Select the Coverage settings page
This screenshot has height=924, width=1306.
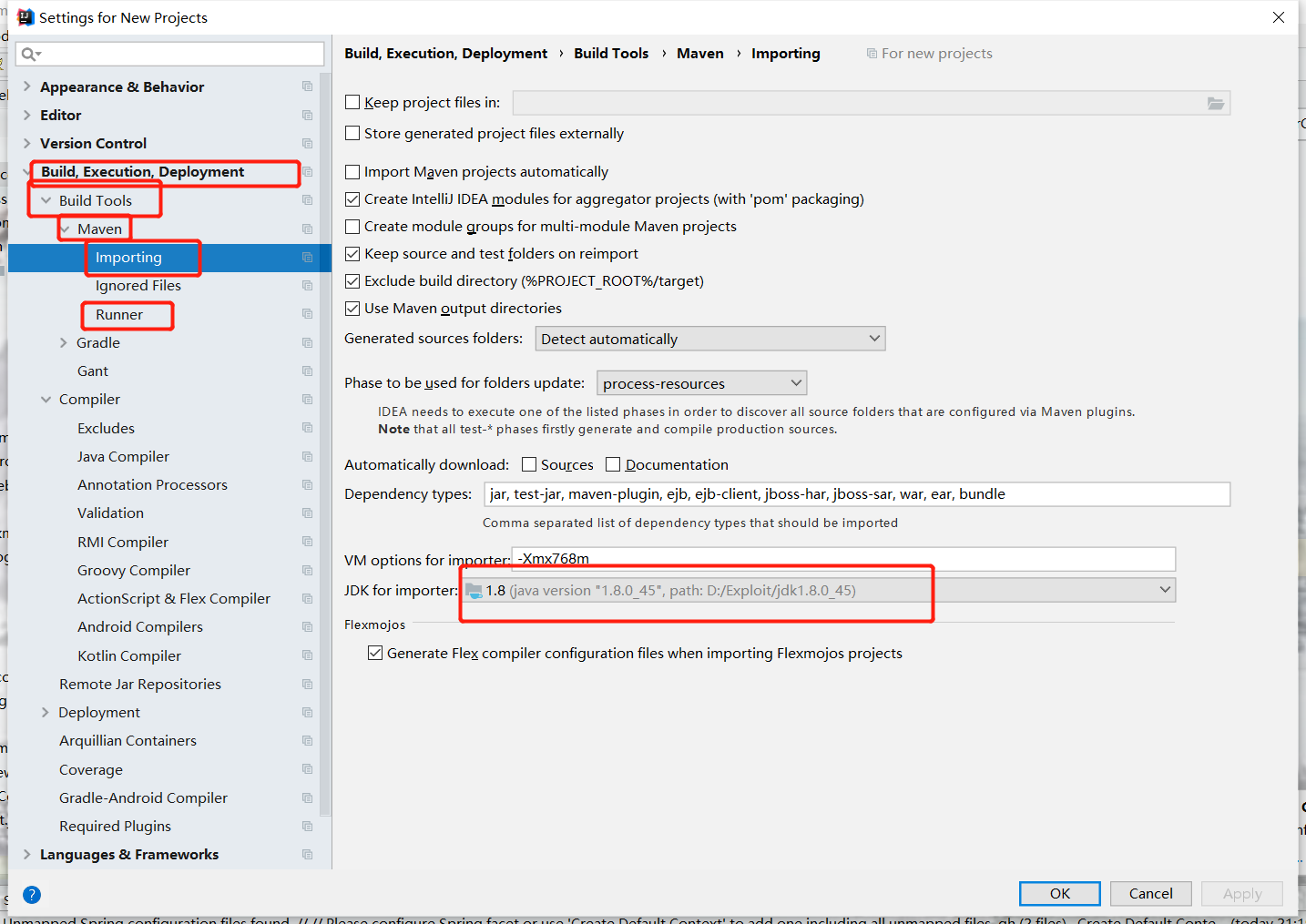91,769
